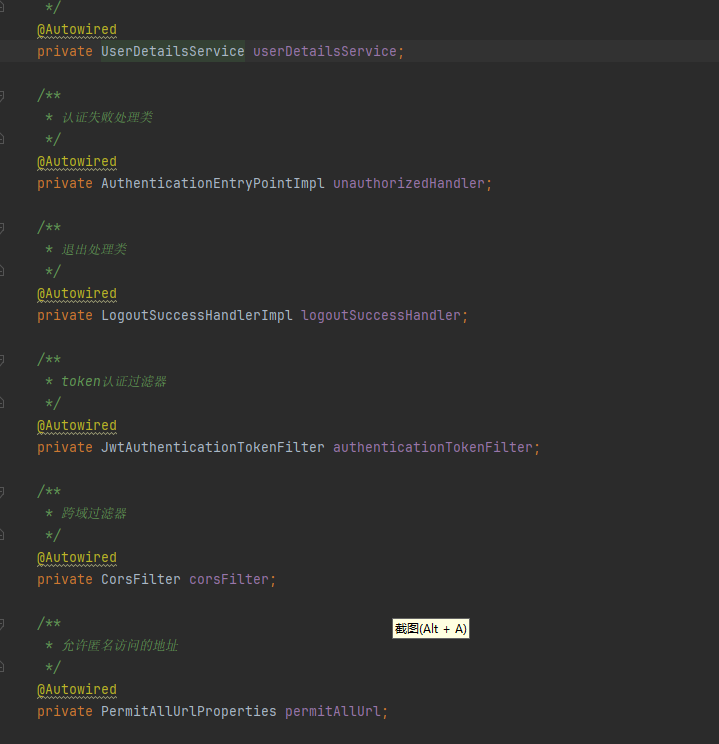
Task: Click the 截图(Alt + A) tooltip
Action: [x=431, y=629]
